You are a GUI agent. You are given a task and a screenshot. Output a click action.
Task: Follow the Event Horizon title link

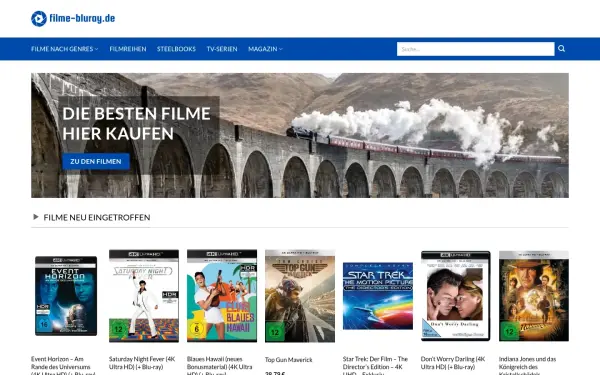point(63,366)
